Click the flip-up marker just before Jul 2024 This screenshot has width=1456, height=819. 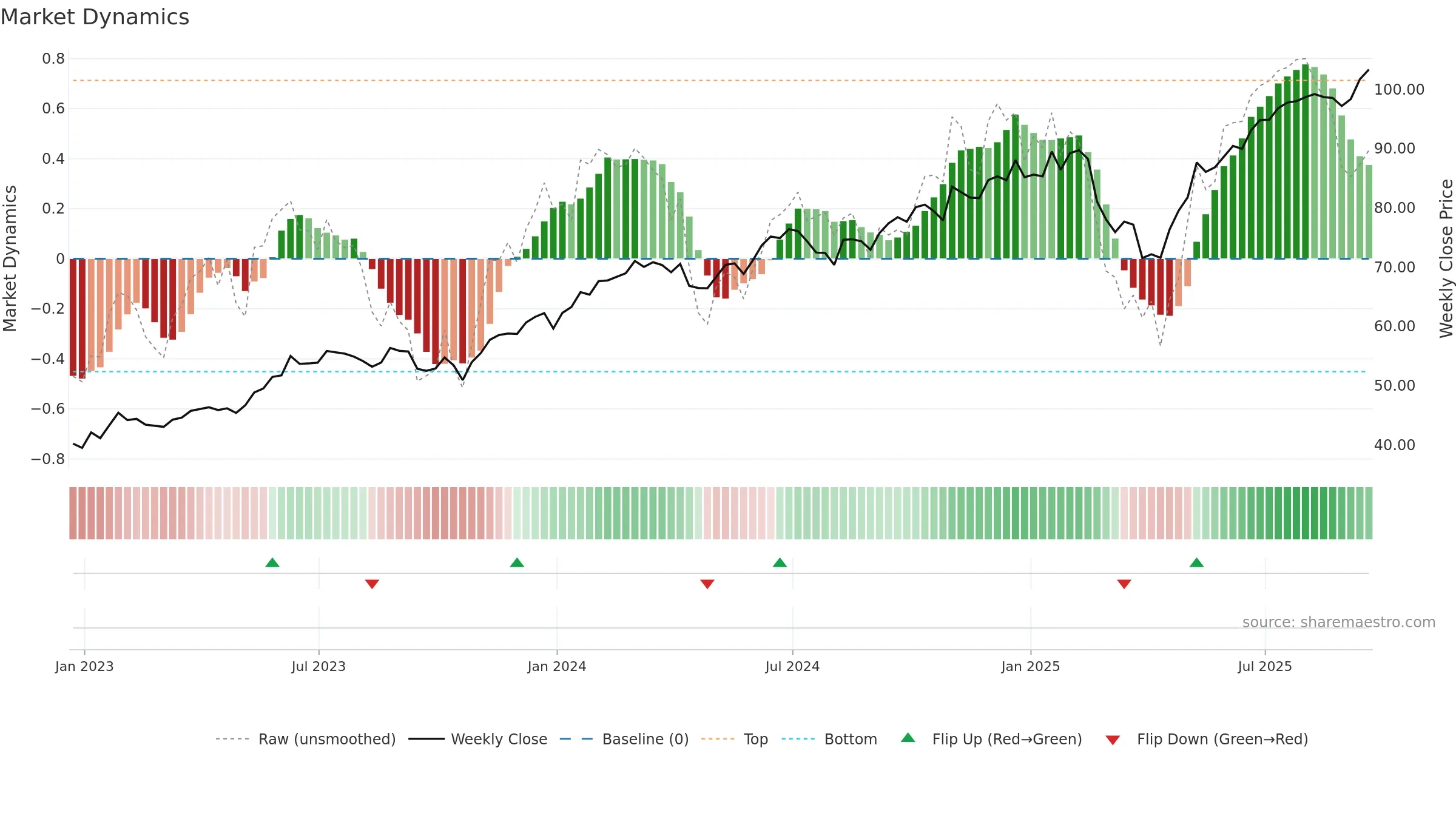click(780, 562)
